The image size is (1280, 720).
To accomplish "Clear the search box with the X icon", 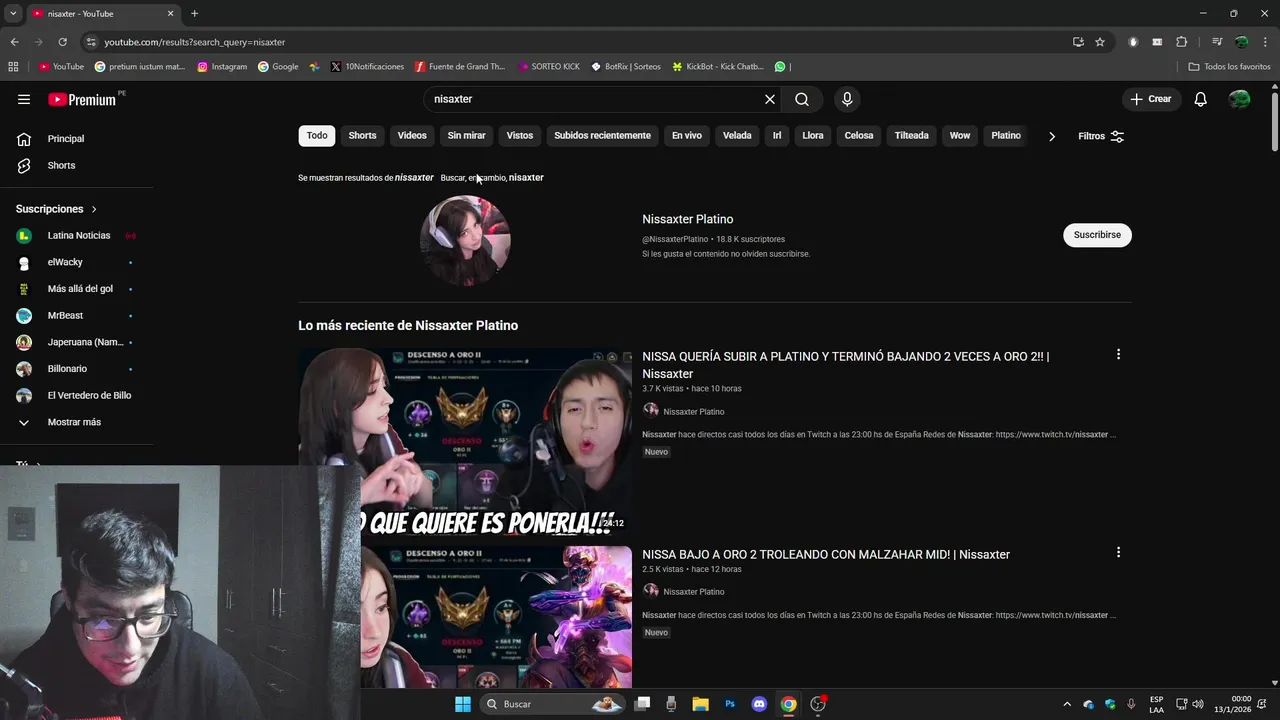I will (x=770, y=99).
